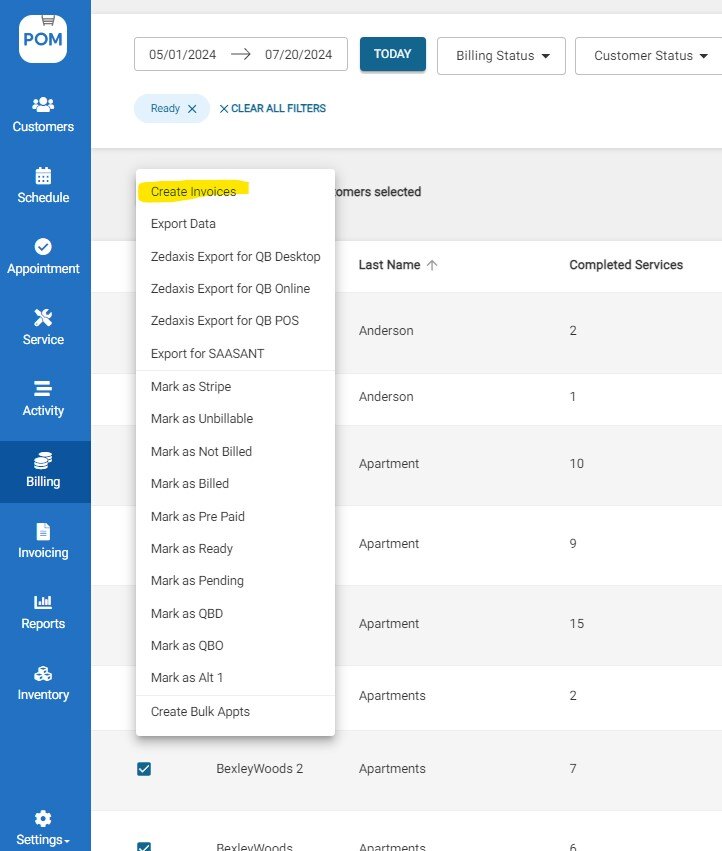
Task: Open the Invoicing document icon
Action: pyautogui.click(x=43, y=531)
